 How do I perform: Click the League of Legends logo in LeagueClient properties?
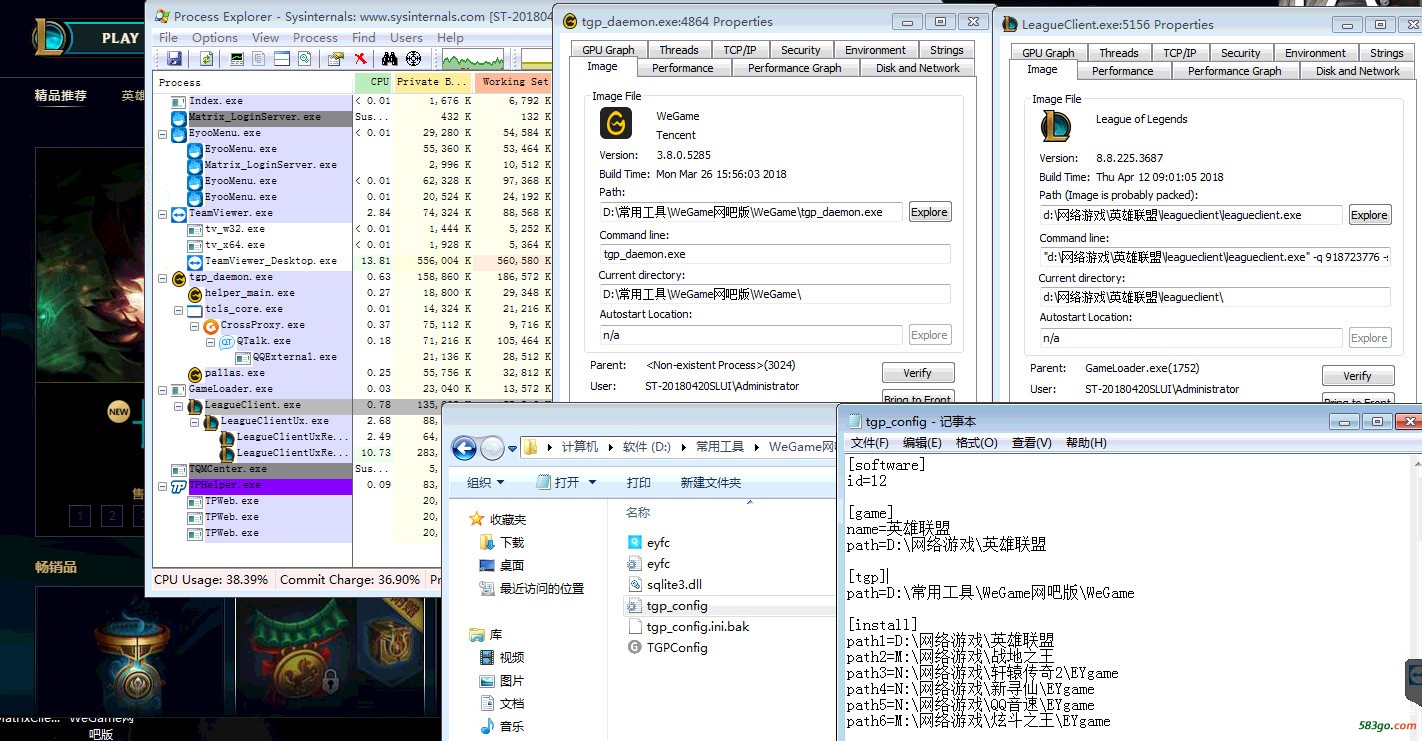(x=1056, y=126)
